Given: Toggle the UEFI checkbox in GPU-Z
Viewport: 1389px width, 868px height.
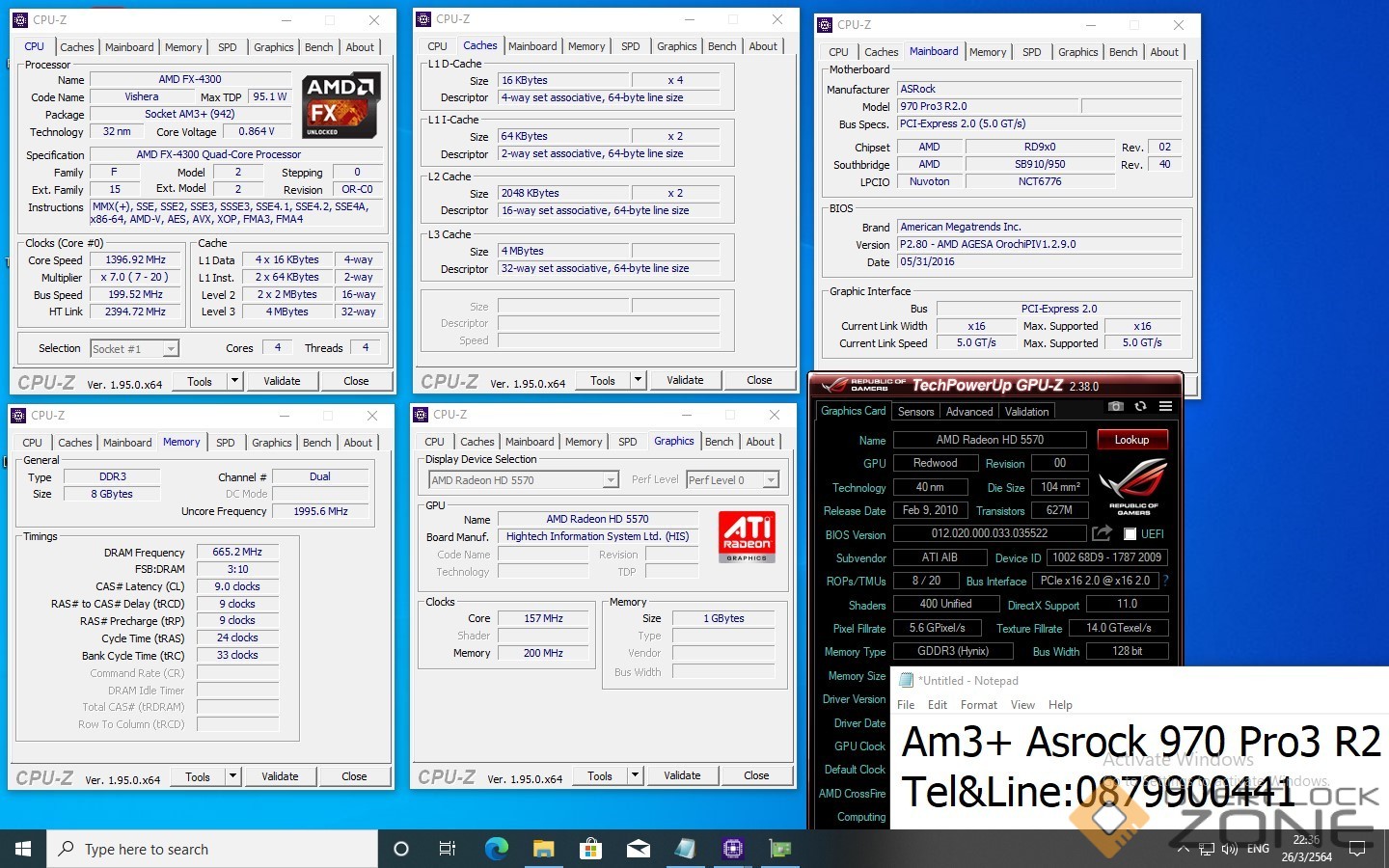Looking at the screenshot, I should [x=1130, y=534].
